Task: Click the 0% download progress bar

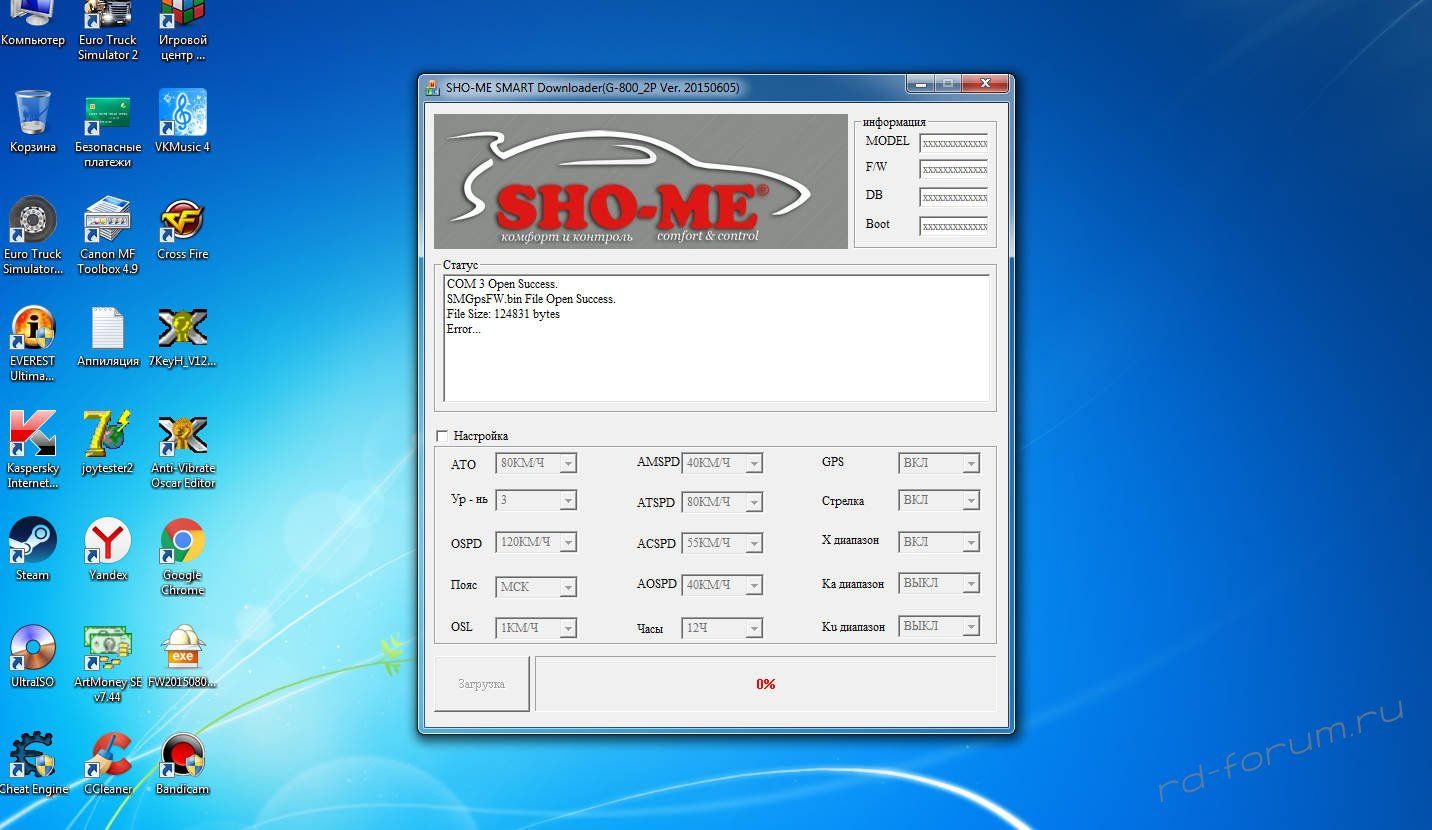Action: coord(766,684)
